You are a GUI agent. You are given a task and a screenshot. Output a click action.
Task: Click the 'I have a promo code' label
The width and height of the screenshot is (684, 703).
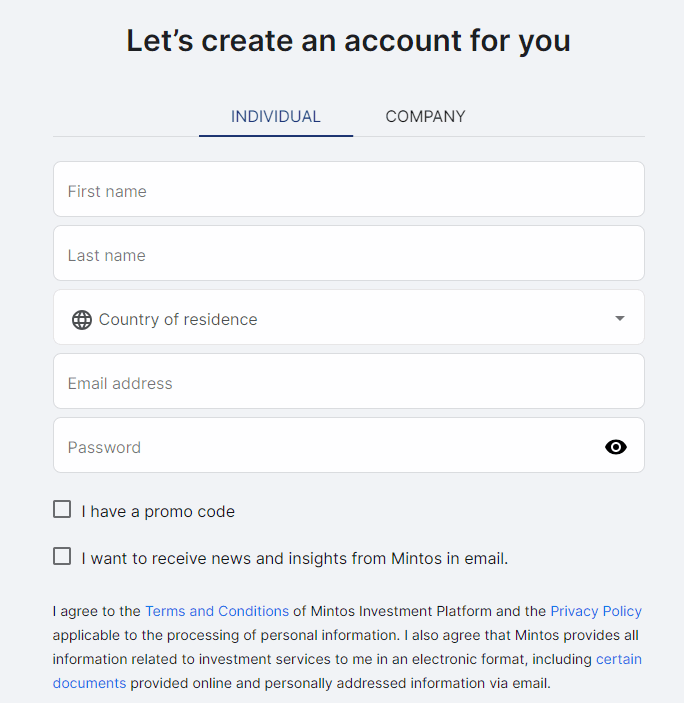158,512
